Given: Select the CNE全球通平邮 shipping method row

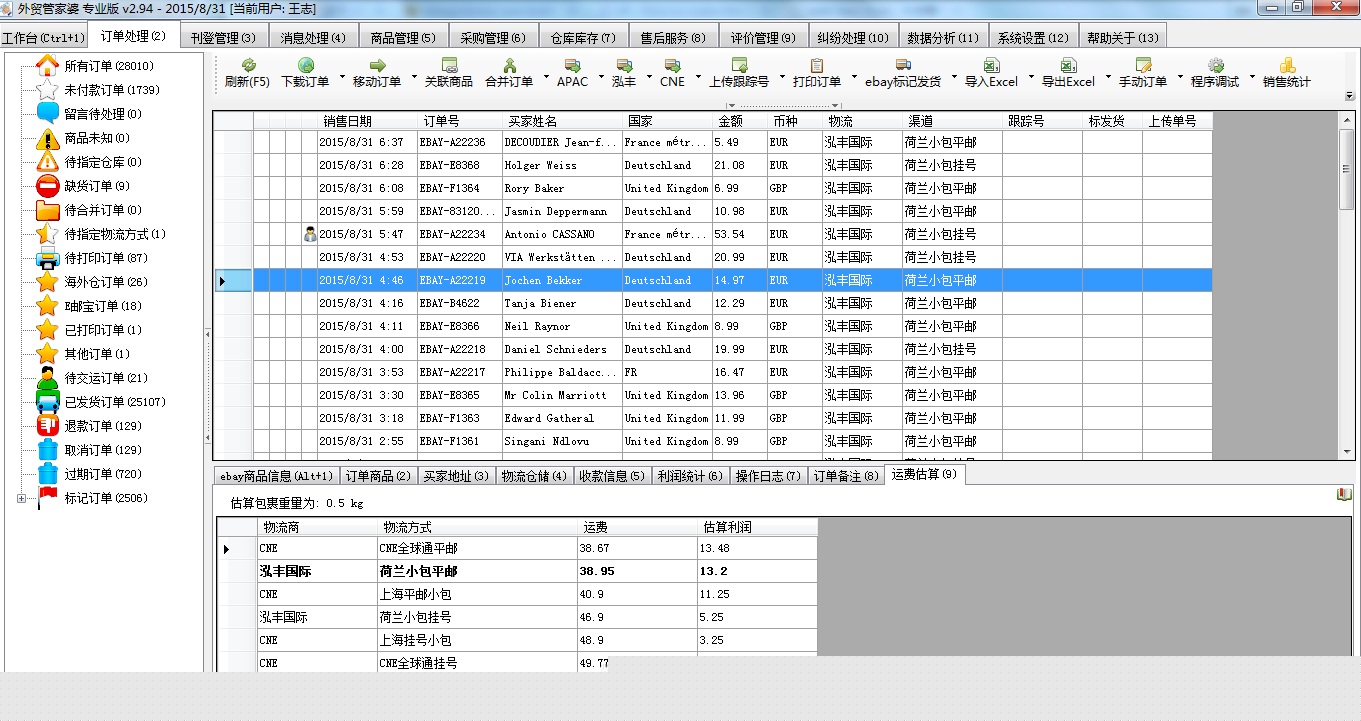Looking at the screenshot, I should pyautogui.click(x=517, y=548).
